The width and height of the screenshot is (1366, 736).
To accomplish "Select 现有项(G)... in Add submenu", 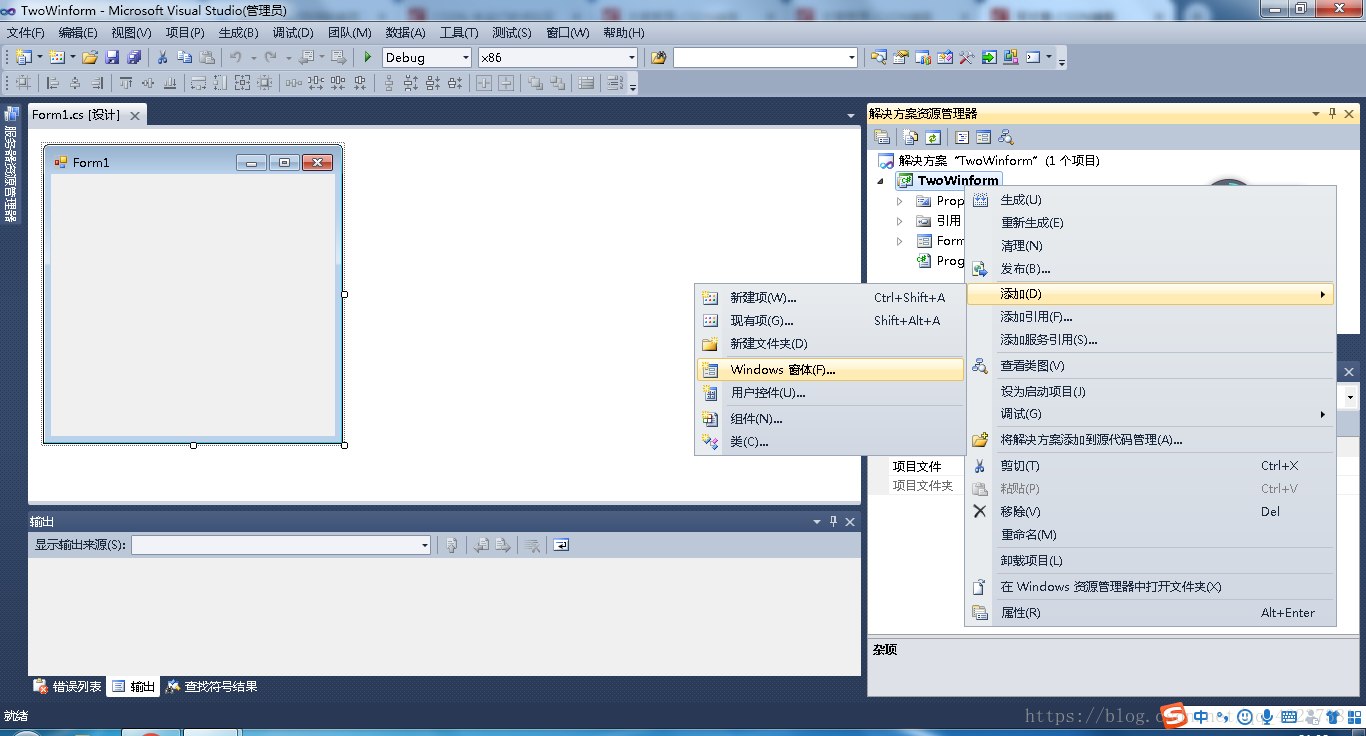I will [830, 321].
